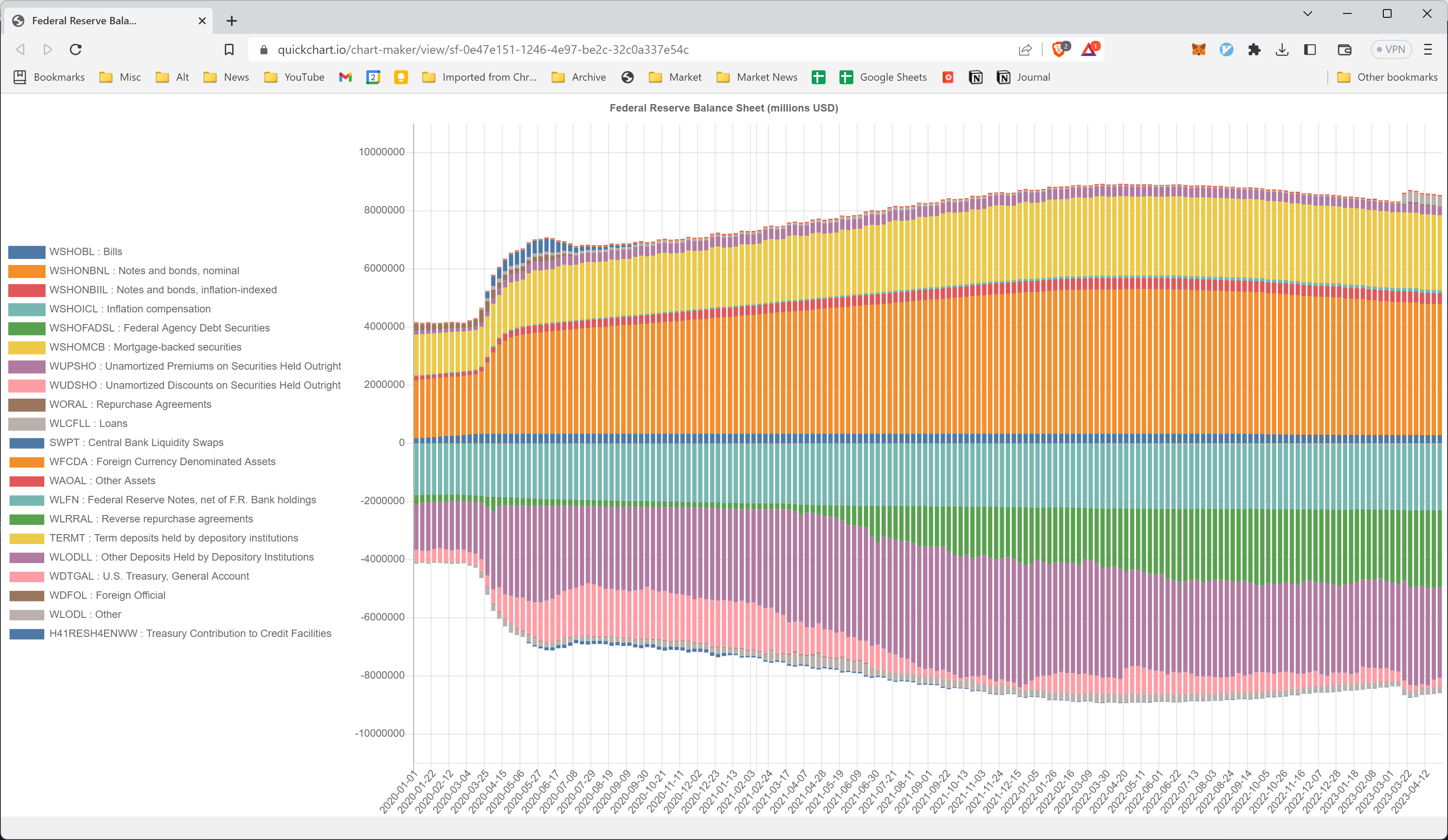The height and width of the screenshot is (840, 1448).
Task: Select the Federal Reserve Balance tab
Action: coord(84,21)
